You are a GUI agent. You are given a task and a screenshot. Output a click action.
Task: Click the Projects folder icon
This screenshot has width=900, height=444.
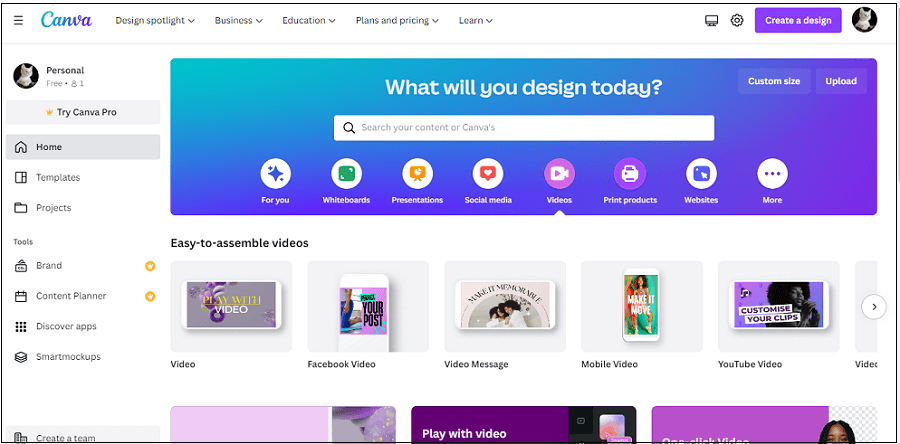[x=21, y=208]
